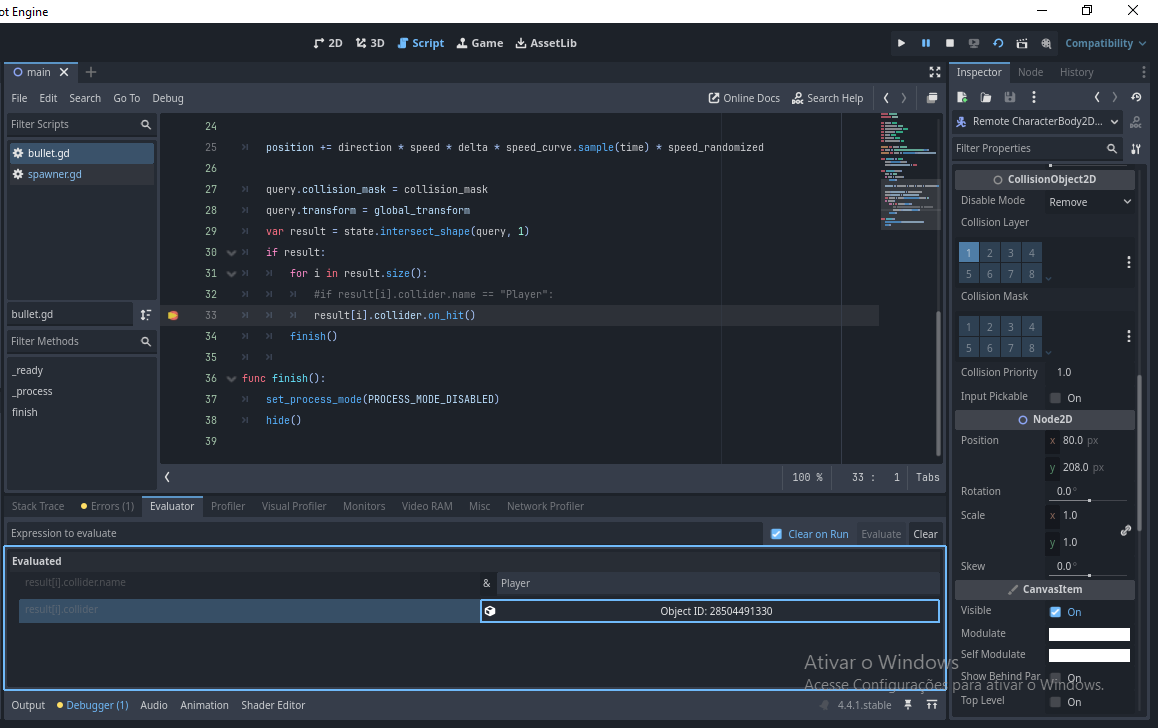Switch to the Profiler tab
The width and height of the screenshot is (1158, 728).
[x=227, y=506]
